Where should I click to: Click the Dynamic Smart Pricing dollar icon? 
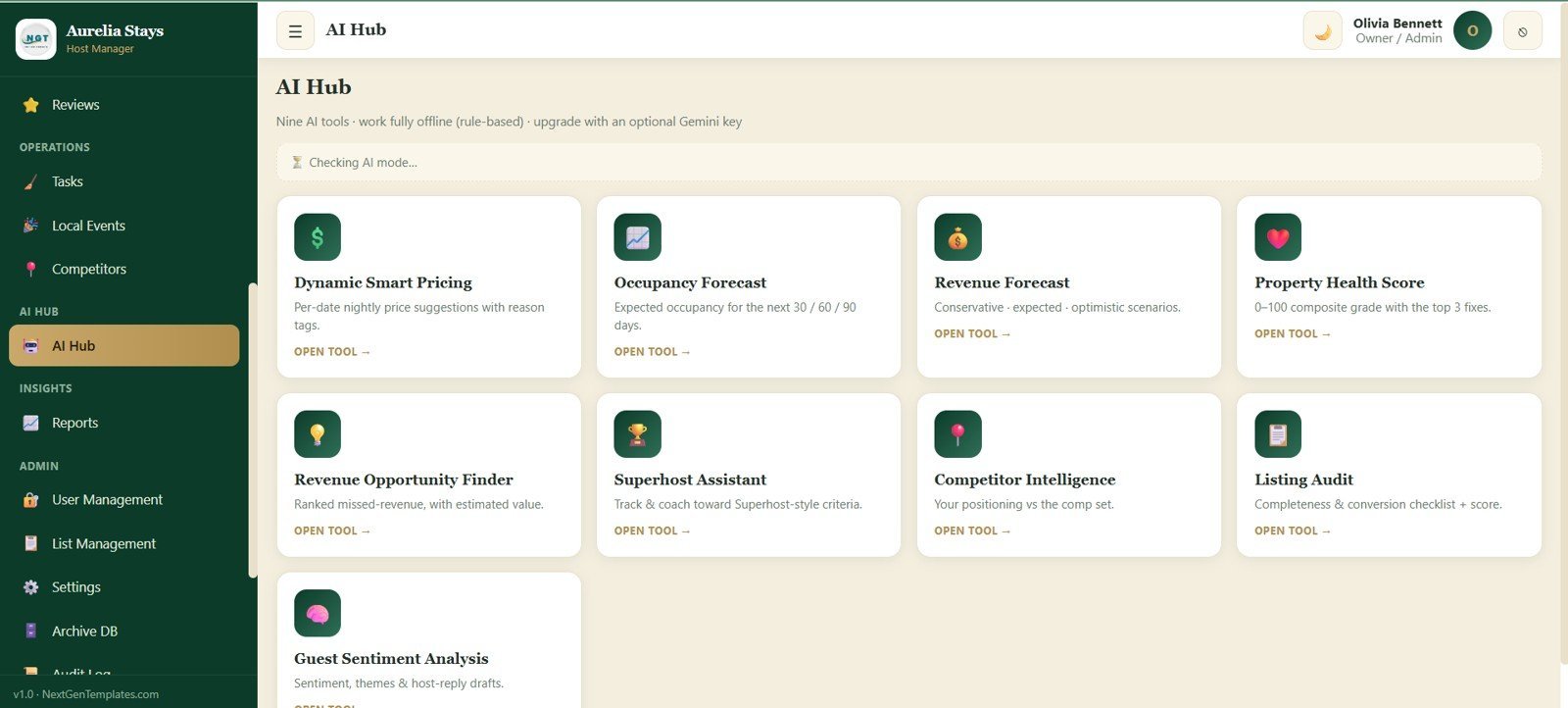click(318, 237)
